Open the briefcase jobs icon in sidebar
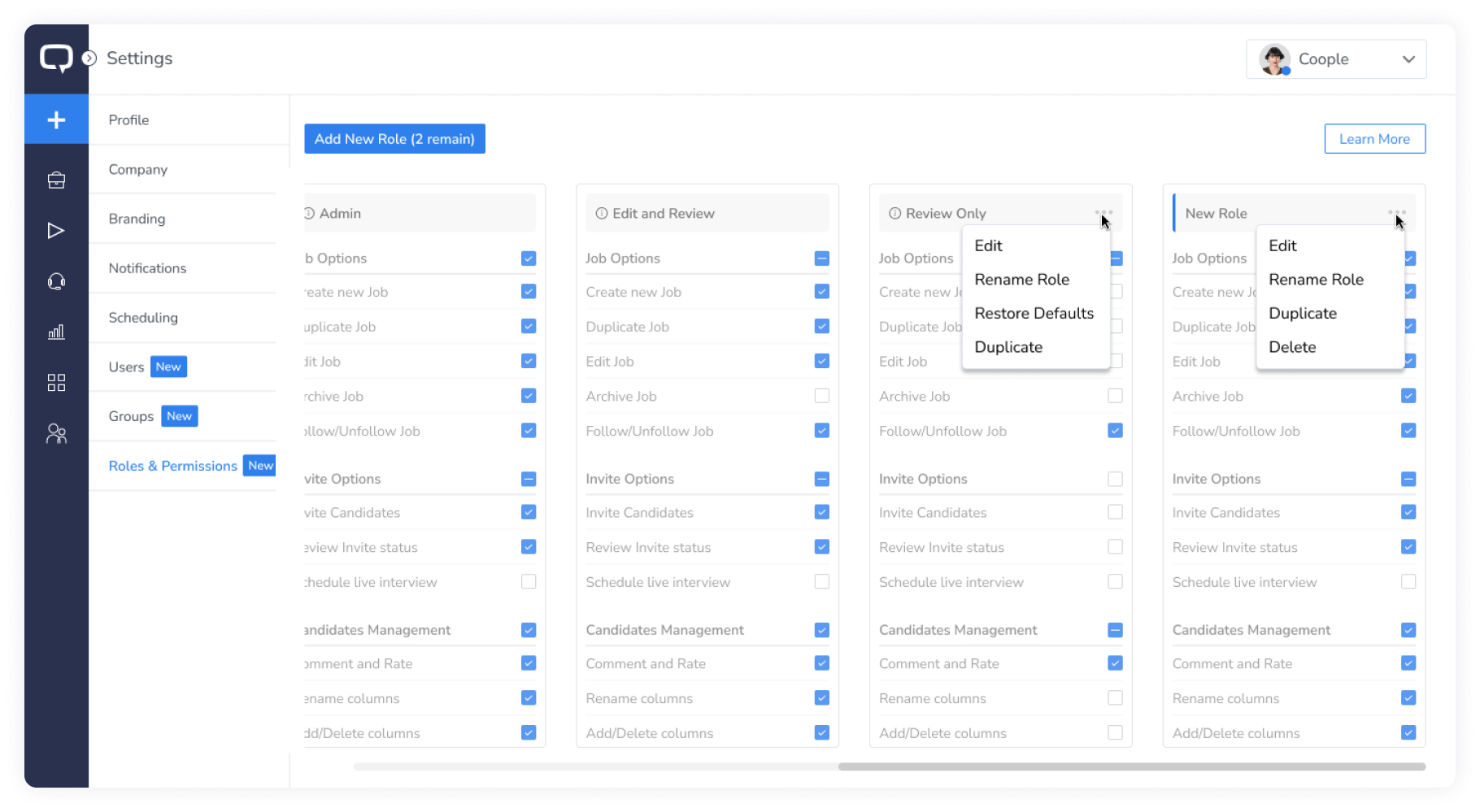This screenshot has width=1480, height=812. (56, 180)
